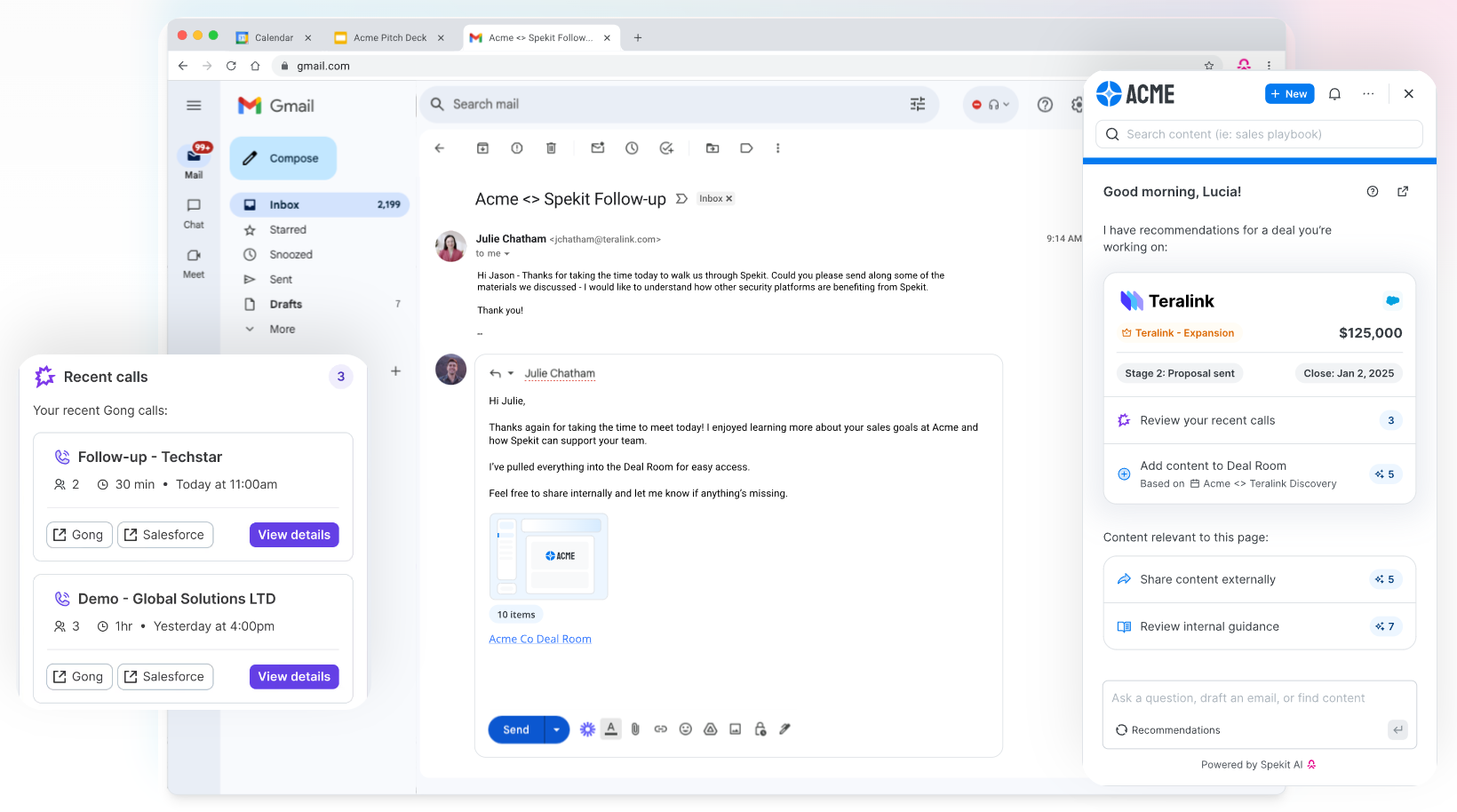
Task: Click the New button in Acme panel
Action: (x=1289, y=94)
